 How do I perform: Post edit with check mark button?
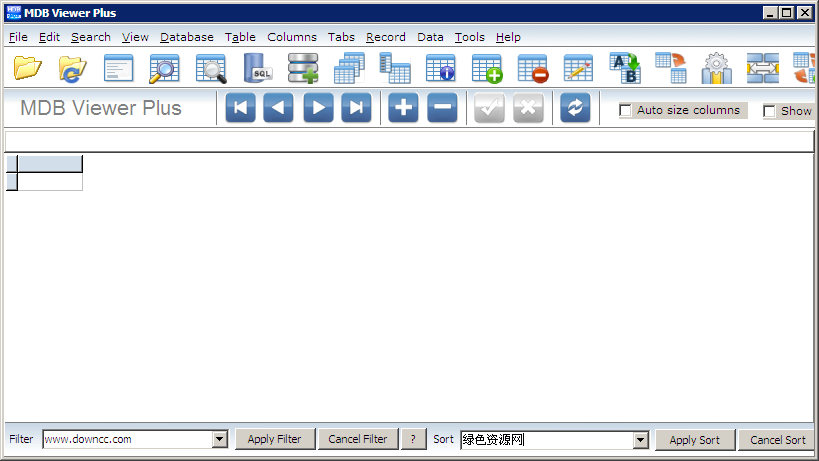[x=489, y=108]
